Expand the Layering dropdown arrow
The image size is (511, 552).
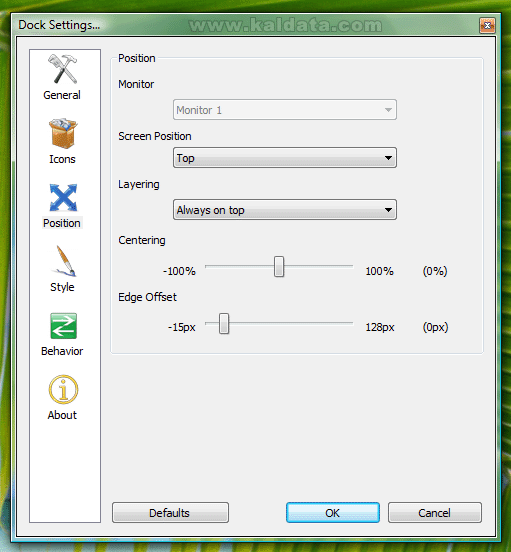pos(388,210)
